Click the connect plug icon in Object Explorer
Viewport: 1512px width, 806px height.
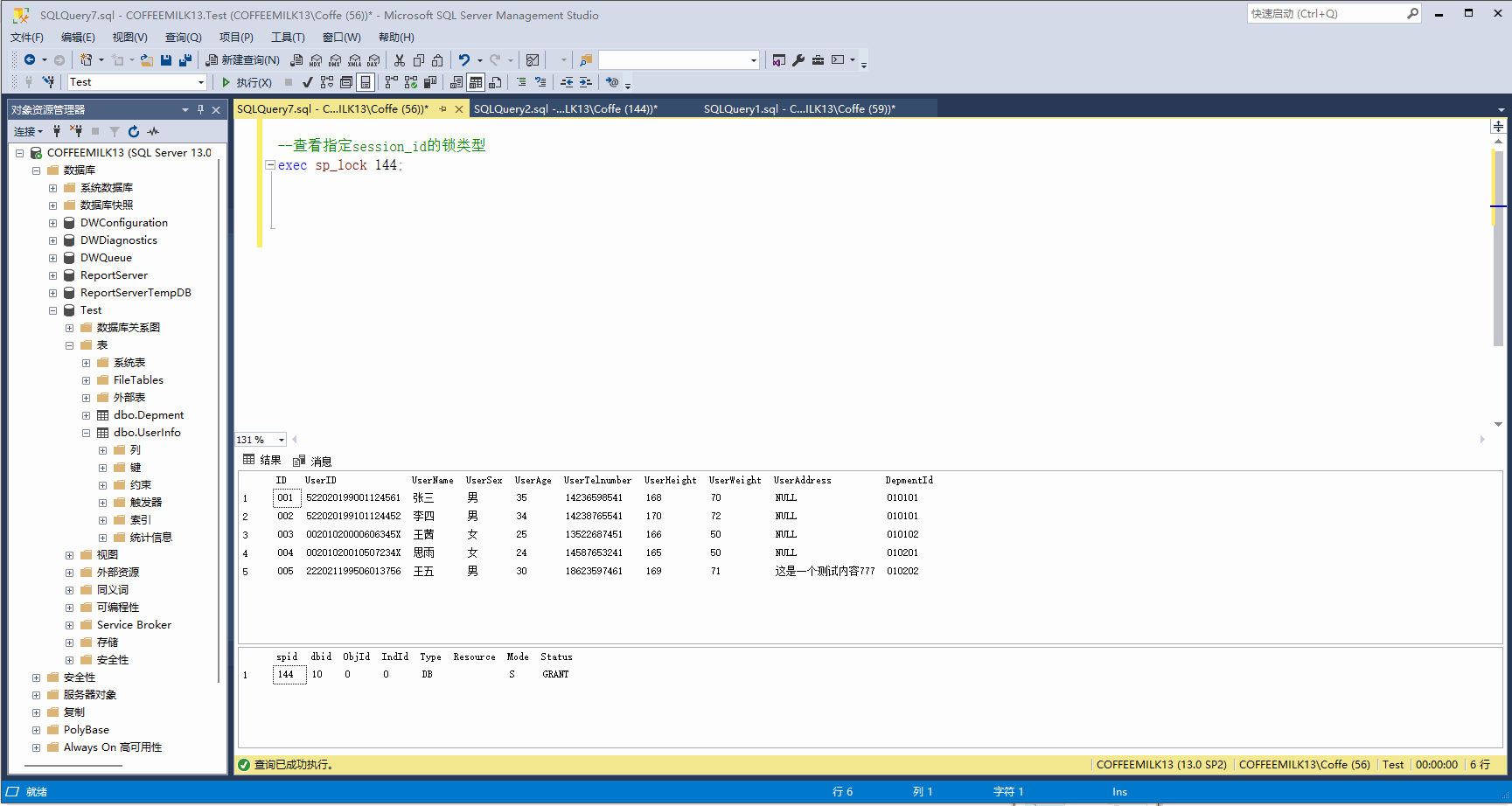(x=56, y=131)
